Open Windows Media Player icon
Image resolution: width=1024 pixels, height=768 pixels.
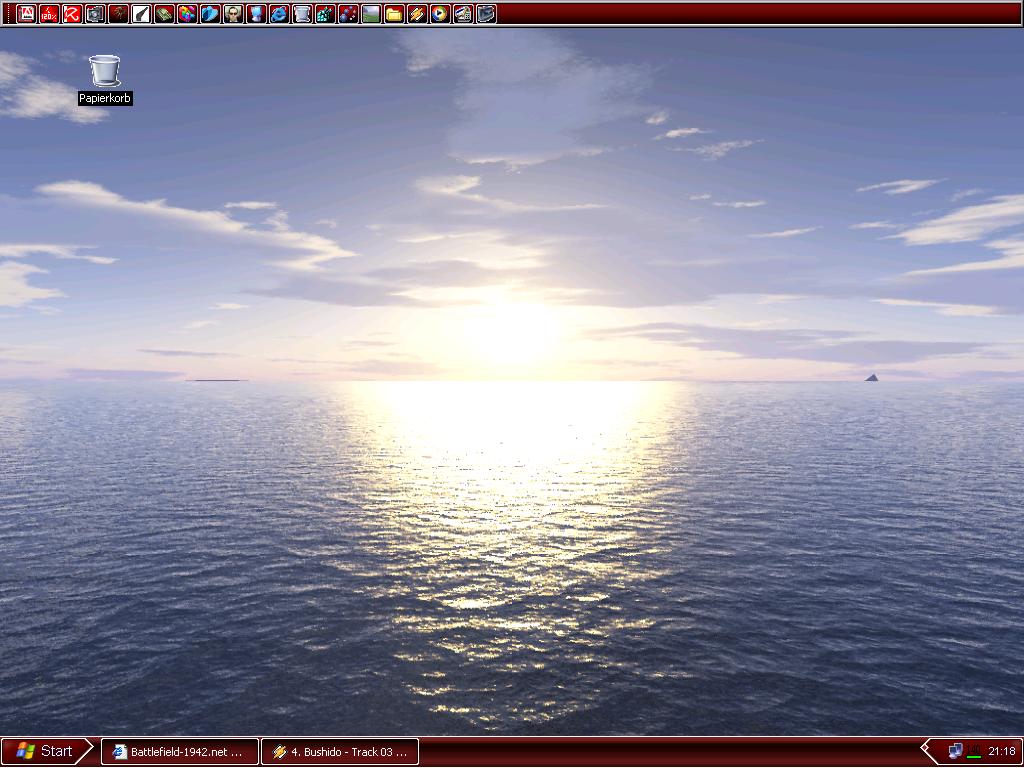click(440, 14)
